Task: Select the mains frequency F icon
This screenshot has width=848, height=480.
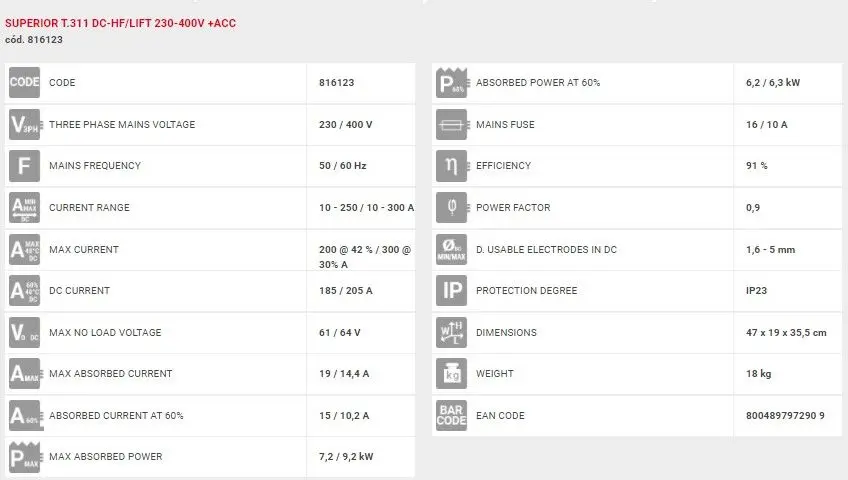Action: coord(24,166)
